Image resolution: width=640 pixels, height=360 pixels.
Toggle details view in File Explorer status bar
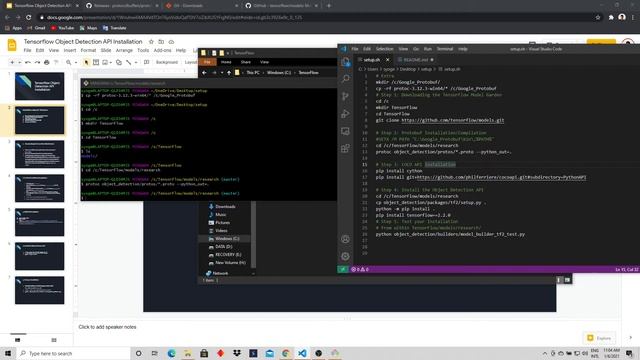pyautogui.click(x=559, y=280)
